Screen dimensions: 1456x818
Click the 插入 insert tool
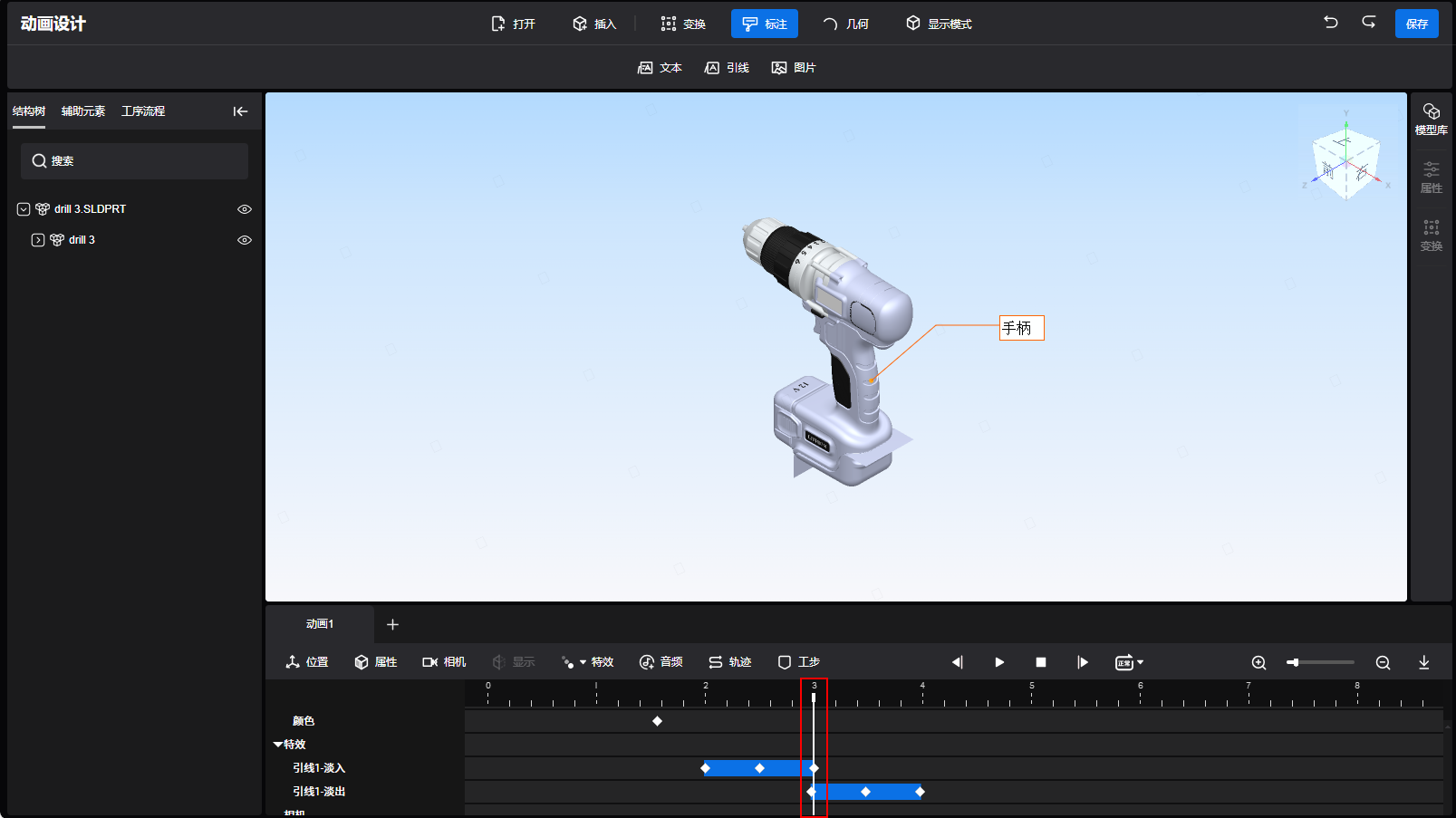pos(593,24)
